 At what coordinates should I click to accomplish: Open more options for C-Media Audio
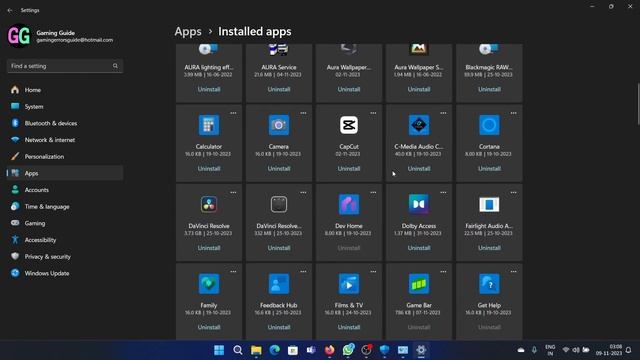coord(443,113)
